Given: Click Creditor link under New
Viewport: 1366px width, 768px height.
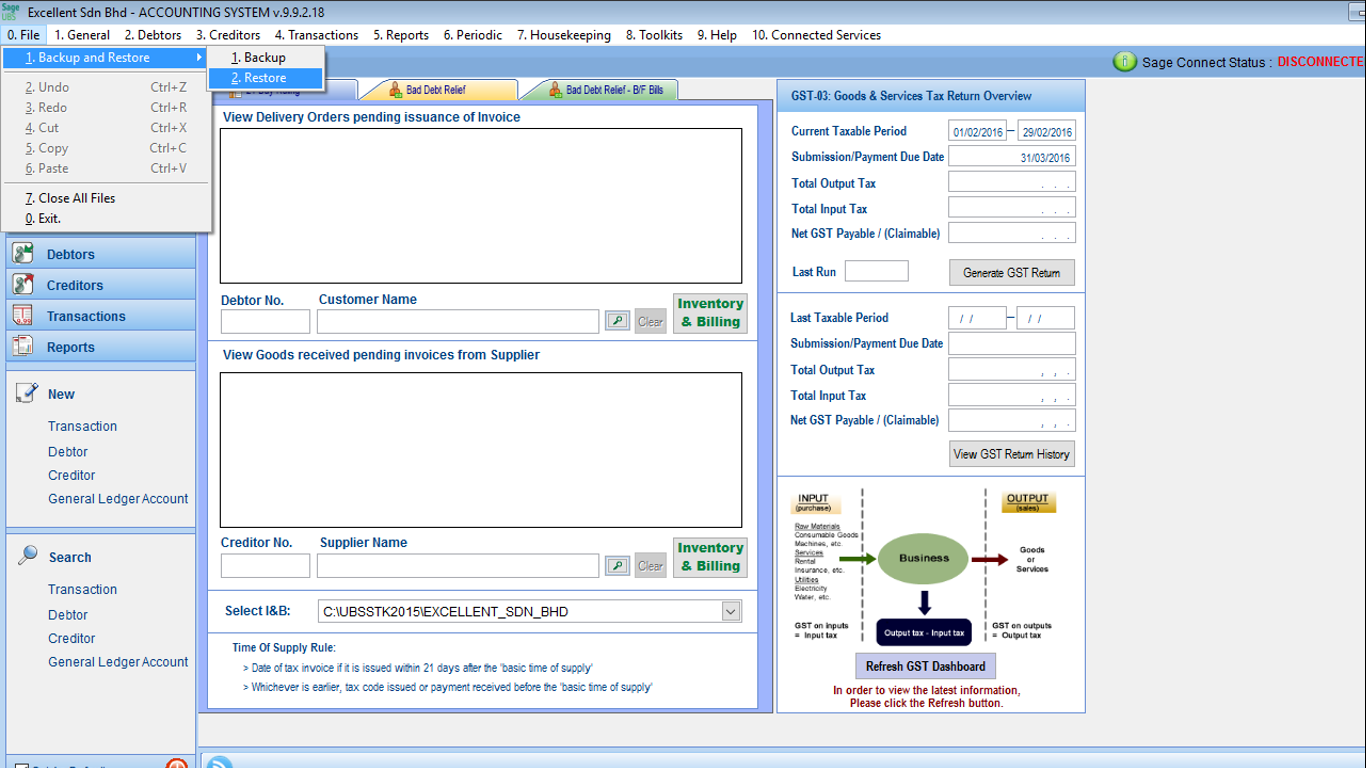Looking at the screenshot, I should (x=72, y=475).
